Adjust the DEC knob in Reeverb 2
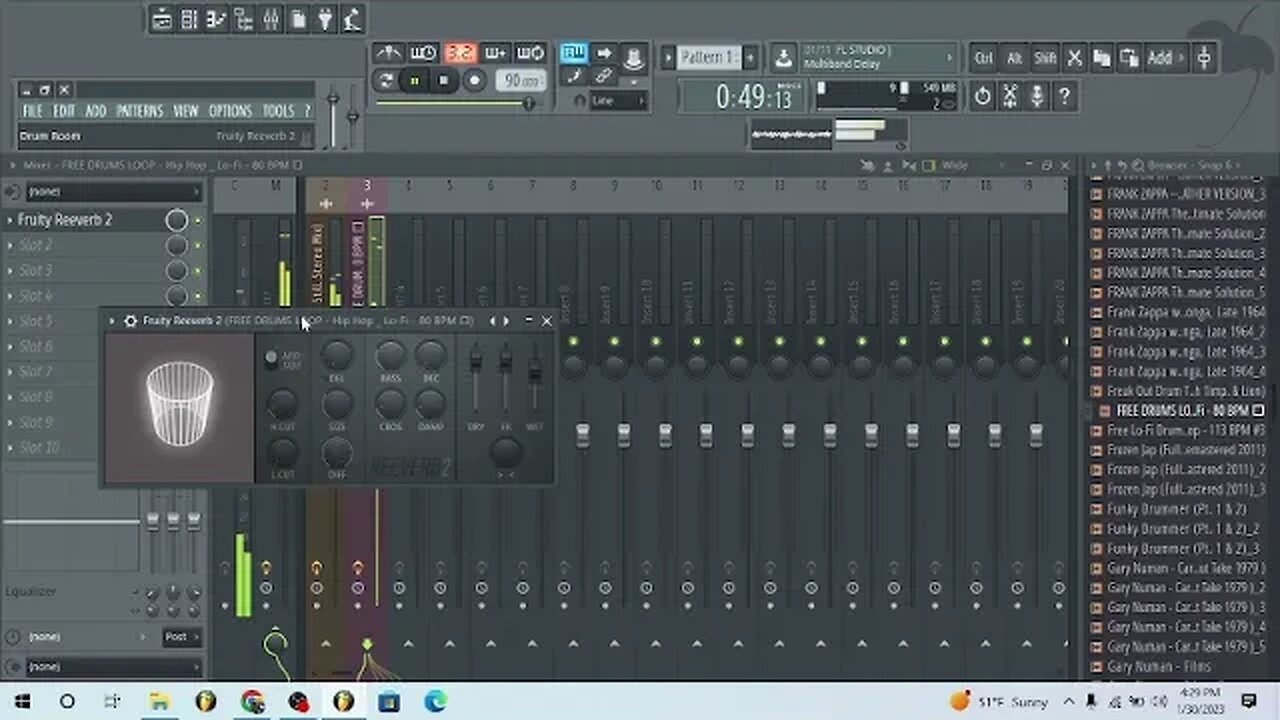This screenshot has height=720, width=1280. tap(431, 354)
